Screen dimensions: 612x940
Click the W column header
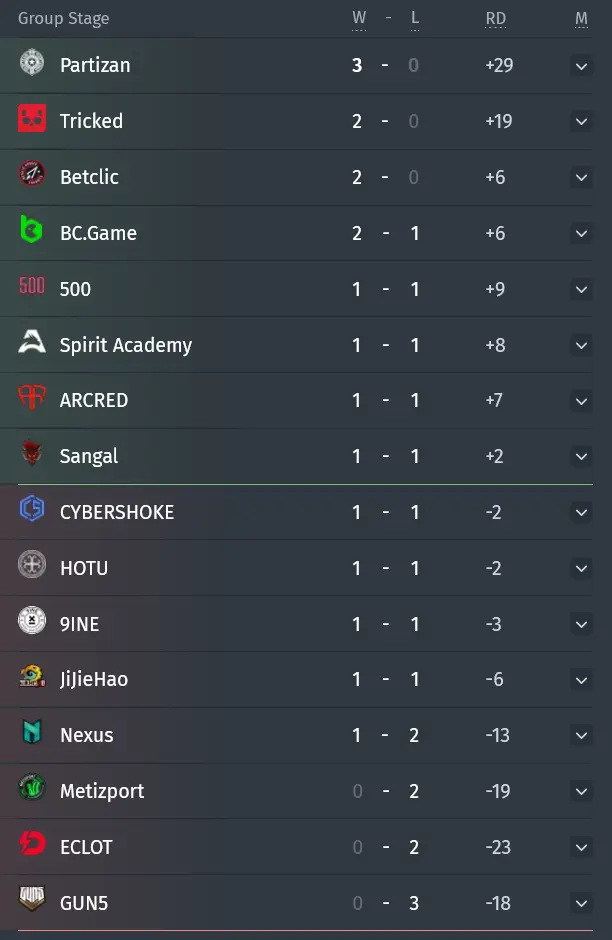359,19
